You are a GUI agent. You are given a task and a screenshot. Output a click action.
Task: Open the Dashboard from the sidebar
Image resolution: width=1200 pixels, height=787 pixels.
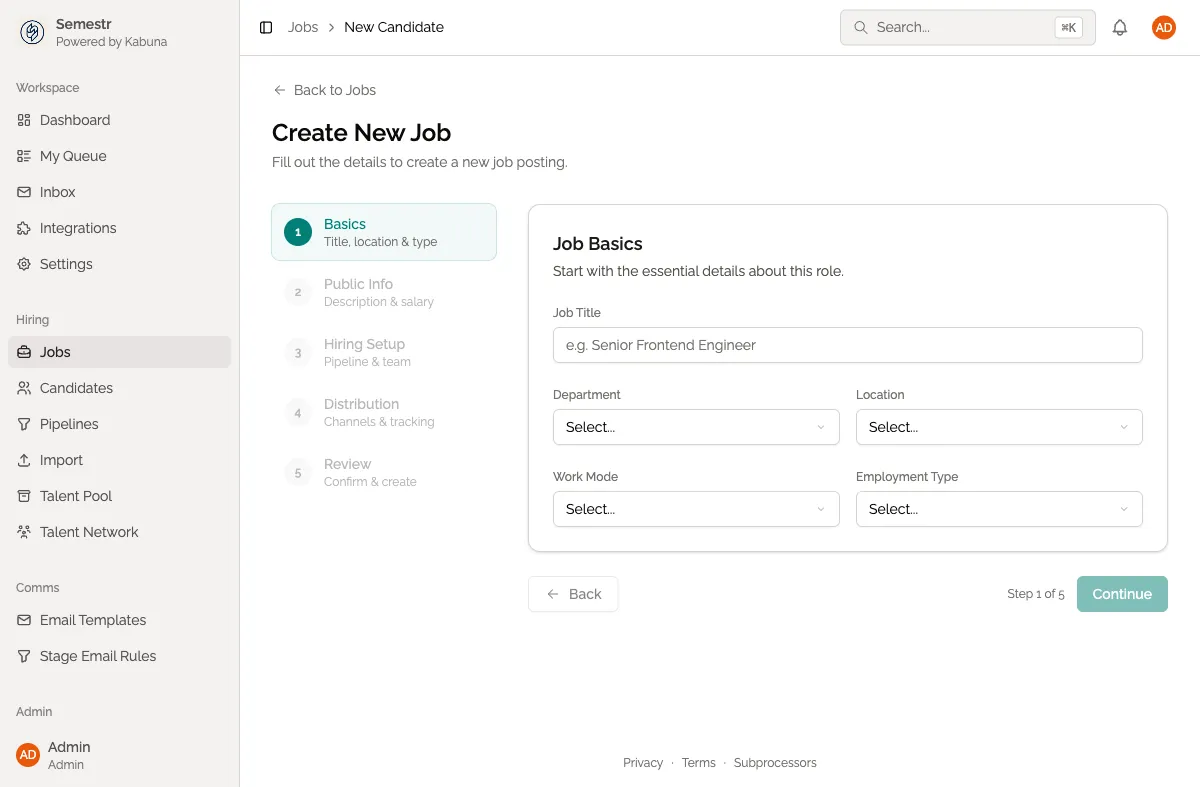[73, 120]
